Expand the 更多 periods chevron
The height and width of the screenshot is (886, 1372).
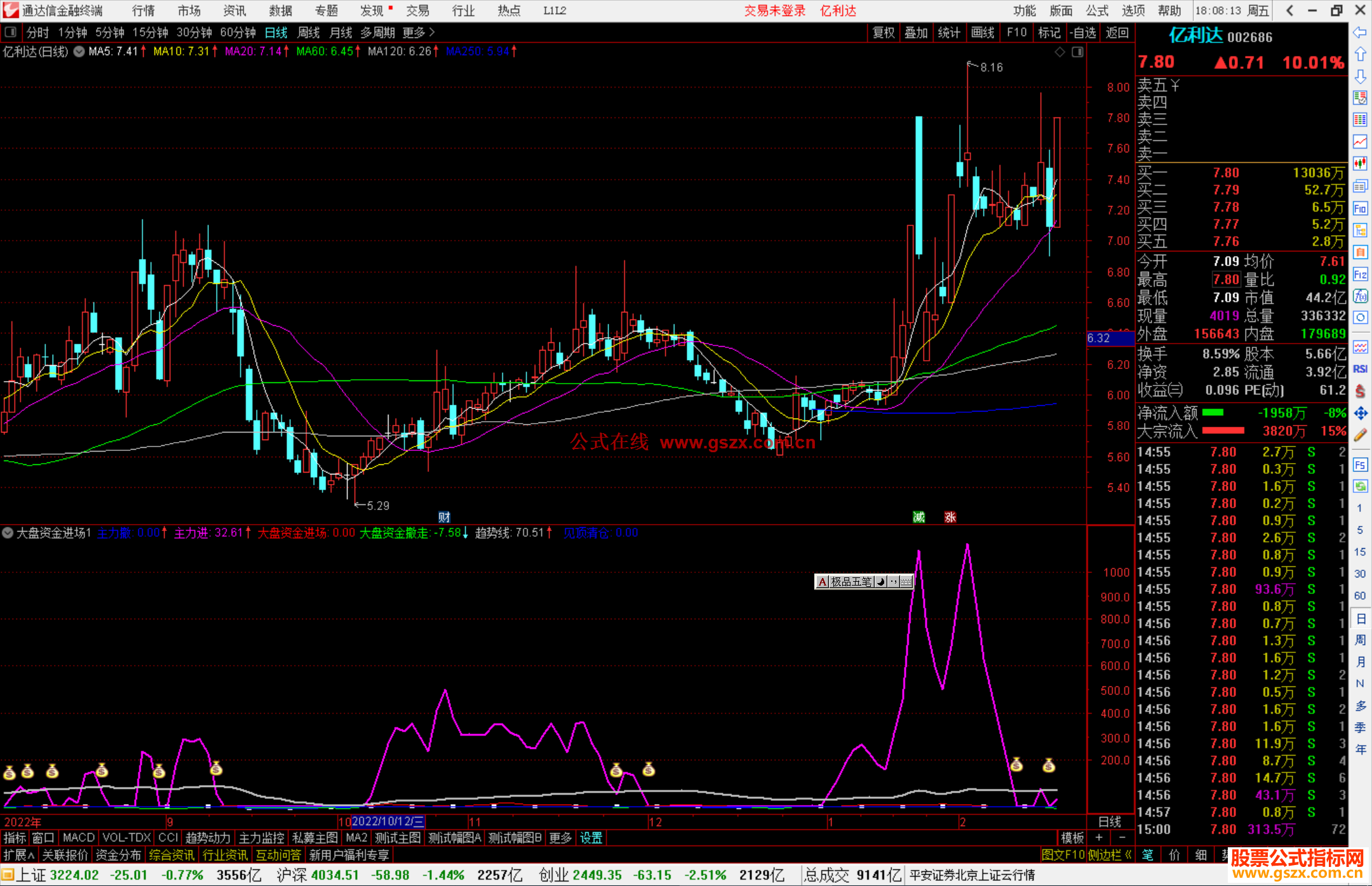pos(432,32)
